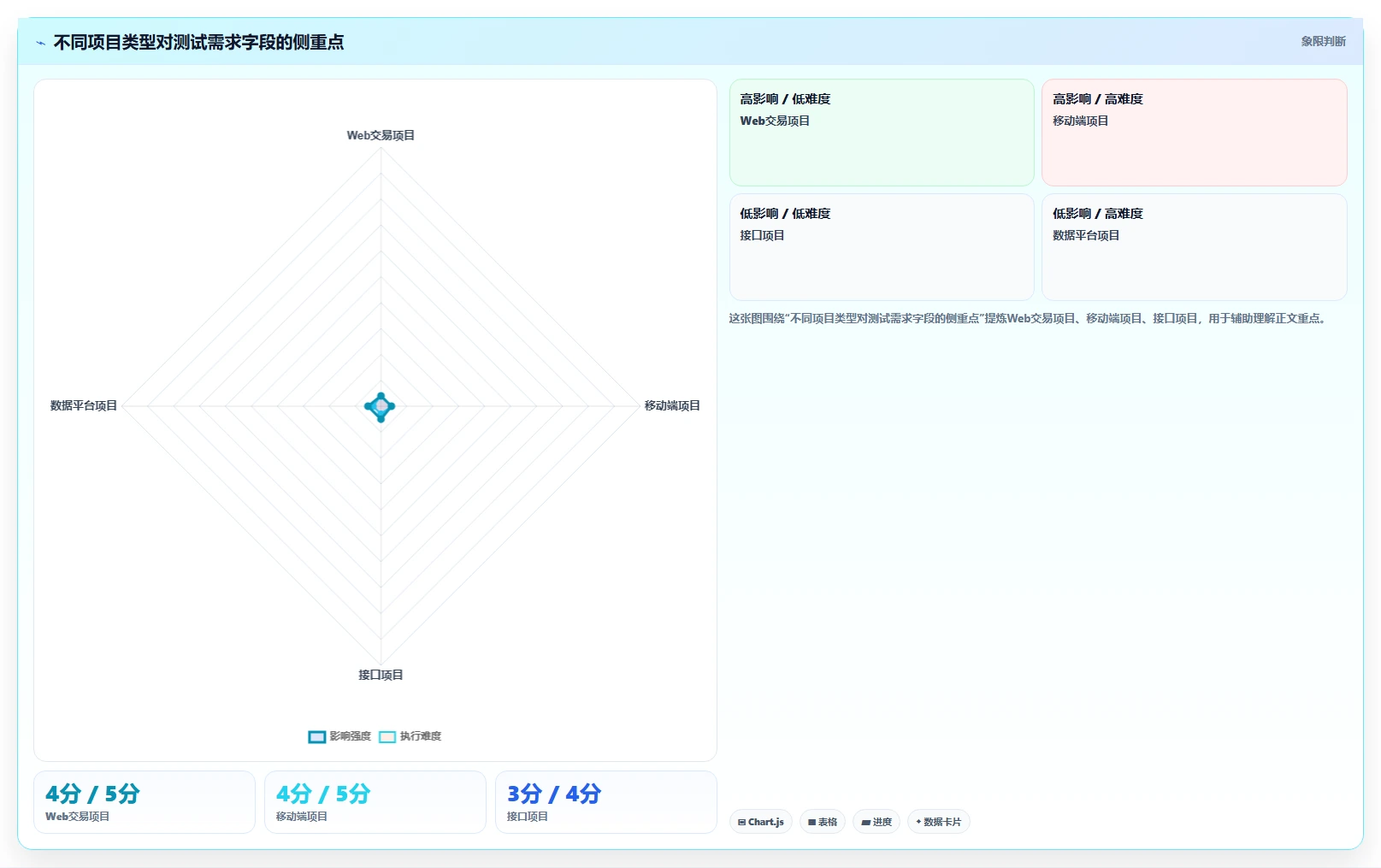Image resolution: width=1381 pixels, height=868 pixels.
Task: Click the radar chart center data point
Action: pos(381,406)
